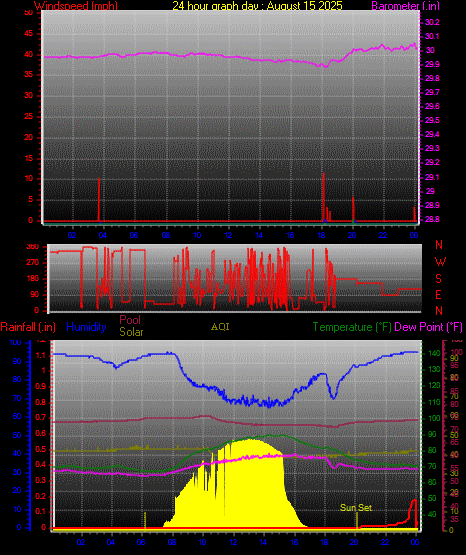Click green temperature axis value "110"
Image resolution: width=466 pixels, height=555 pixels.
[x=434, y=402]
